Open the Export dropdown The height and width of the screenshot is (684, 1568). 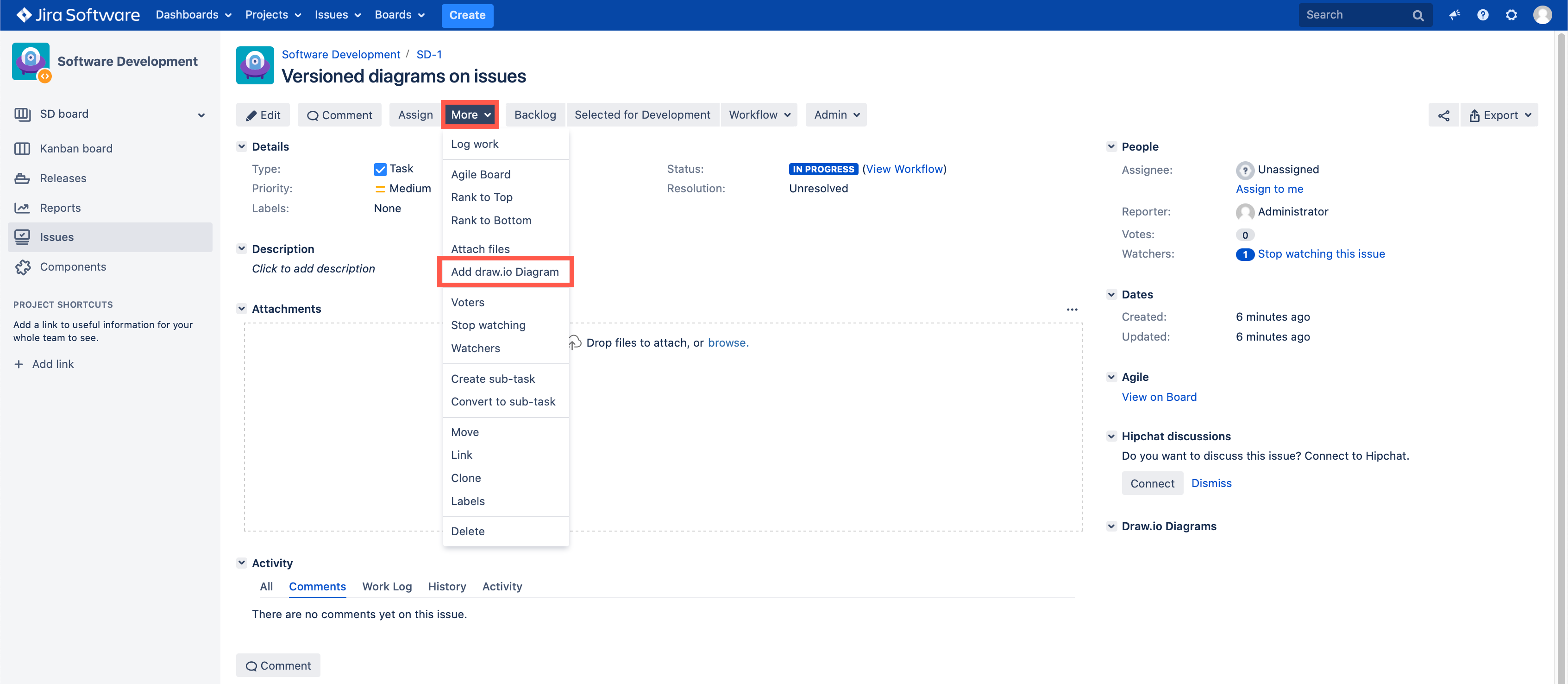click(1500, 114)
